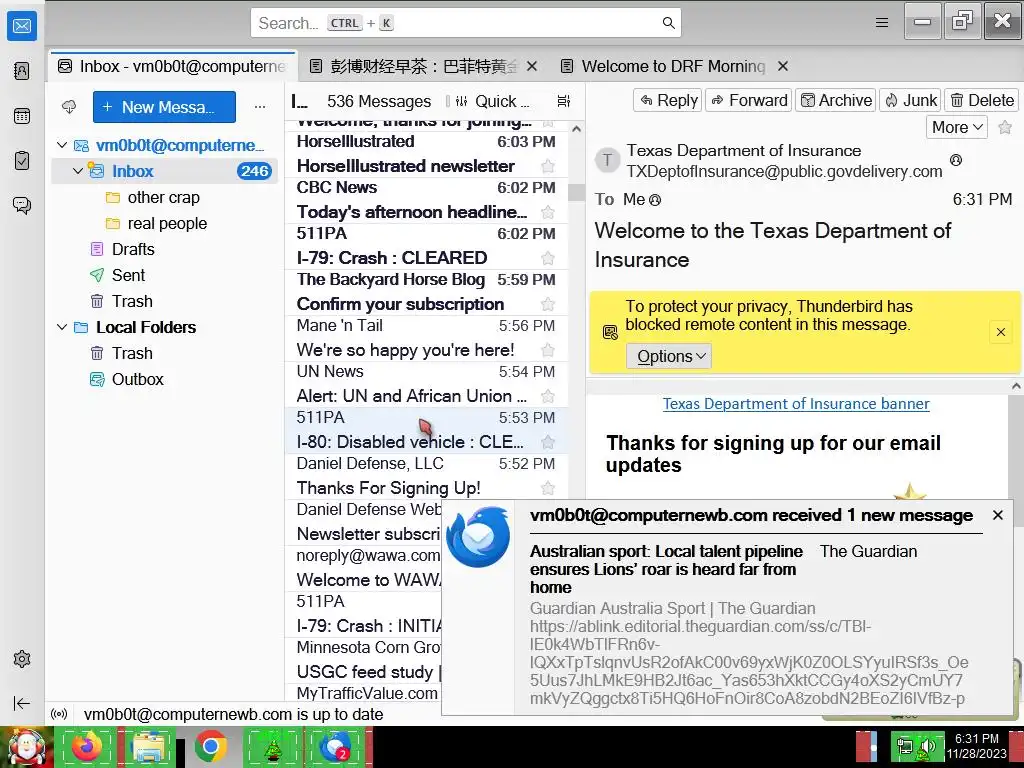Collapse the Inbox folder subtree
The image size is (1024, 768).
pos(78,171)
